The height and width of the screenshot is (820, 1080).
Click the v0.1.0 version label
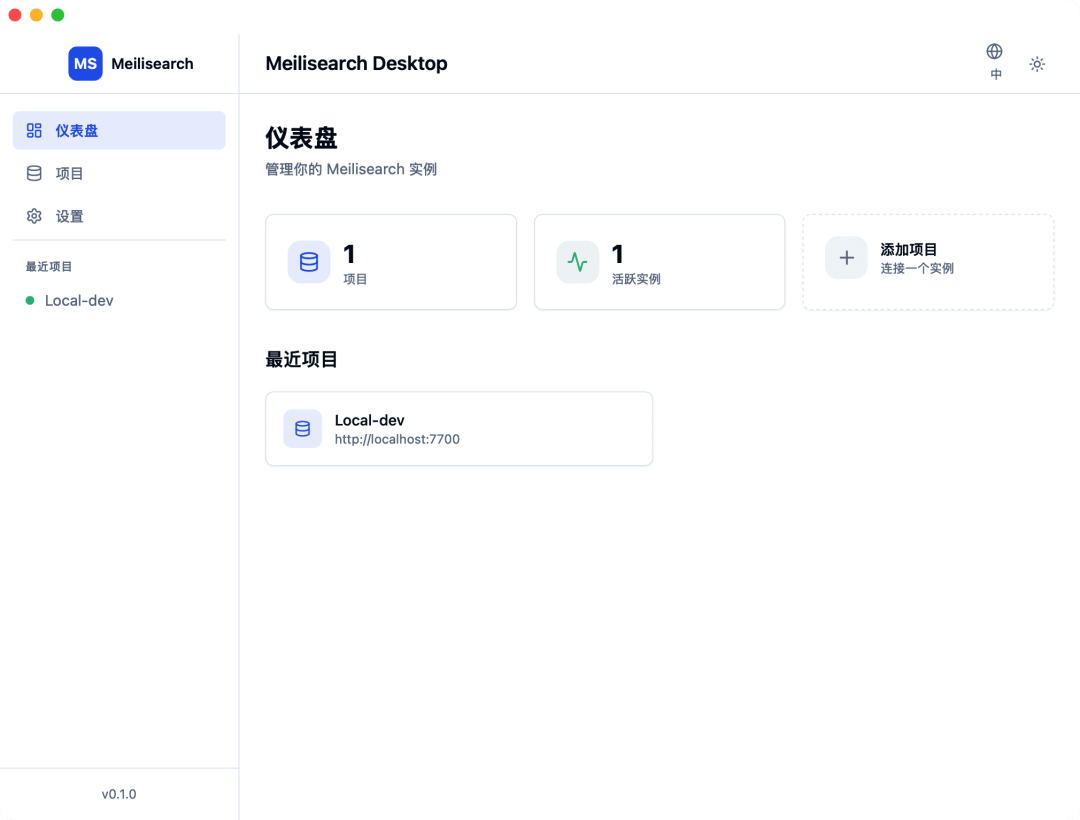[118, 793]
